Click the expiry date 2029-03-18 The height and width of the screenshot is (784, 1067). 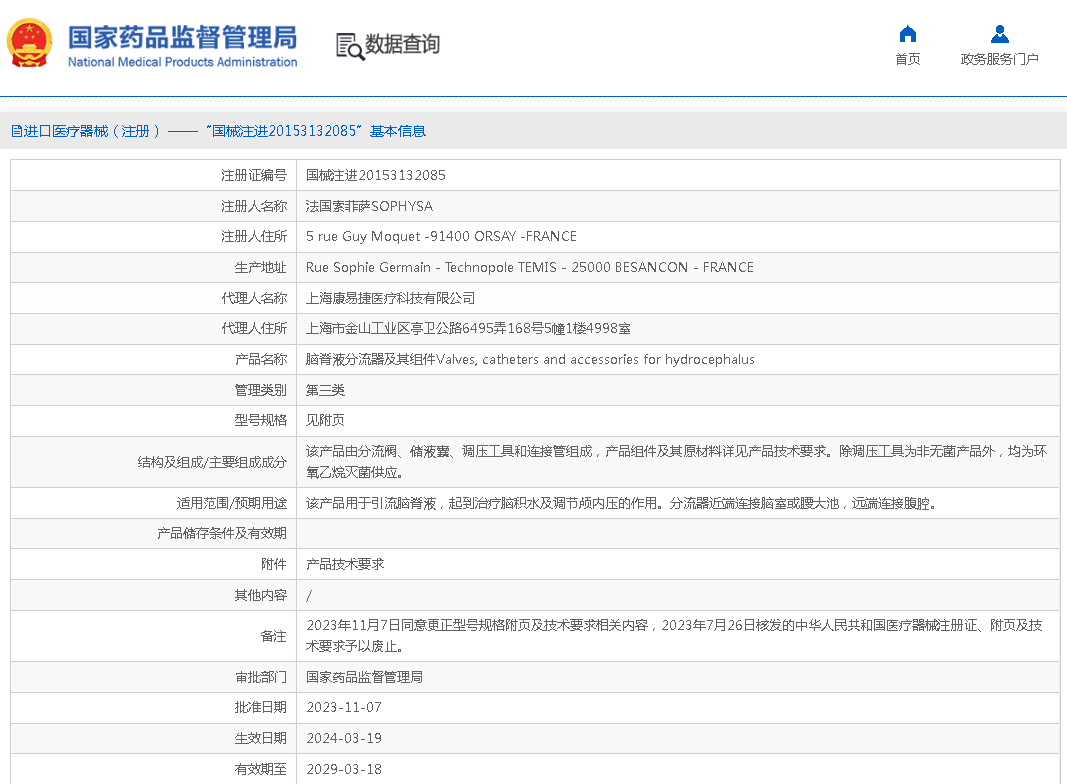coord(343,769)
